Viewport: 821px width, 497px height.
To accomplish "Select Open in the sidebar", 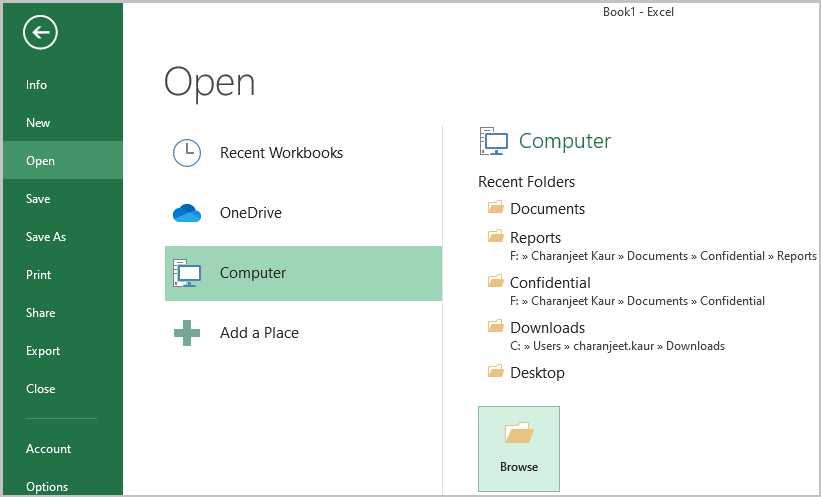I will (63, 161).
